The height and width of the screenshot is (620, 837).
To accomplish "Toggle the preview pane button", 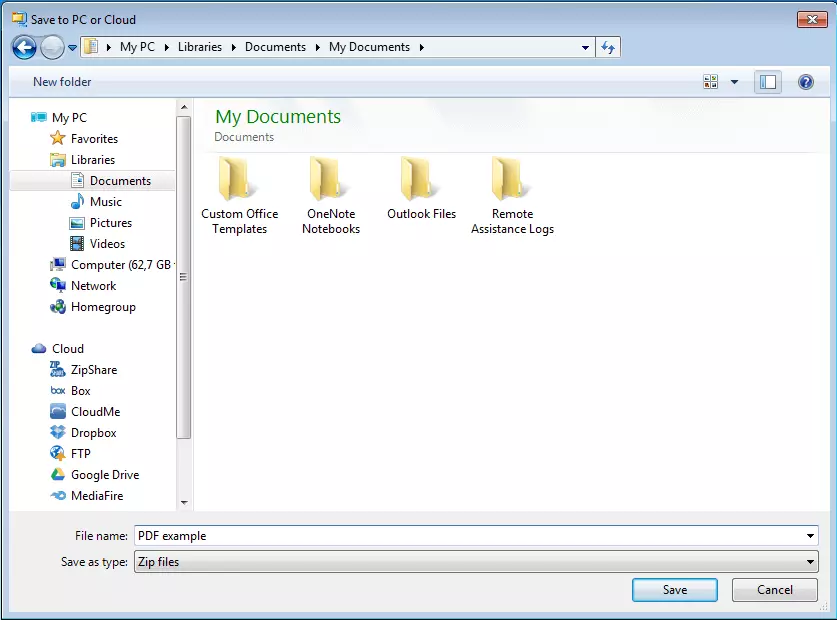I will [x=768, y=82].
